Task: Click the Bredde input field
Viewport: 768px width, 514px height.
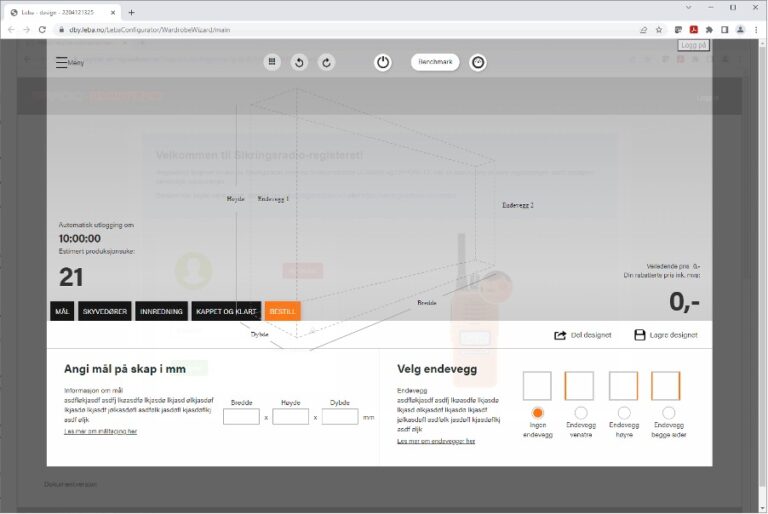Action: pyautogui.click(x=241, y=416)
